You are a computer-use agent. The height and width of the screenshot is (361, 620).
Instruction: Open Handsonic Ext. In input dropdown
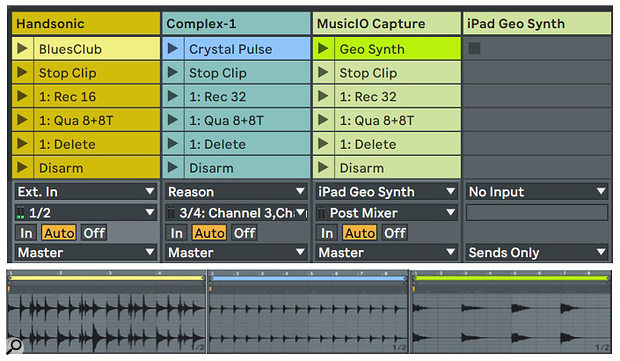[x=86, y=192]
